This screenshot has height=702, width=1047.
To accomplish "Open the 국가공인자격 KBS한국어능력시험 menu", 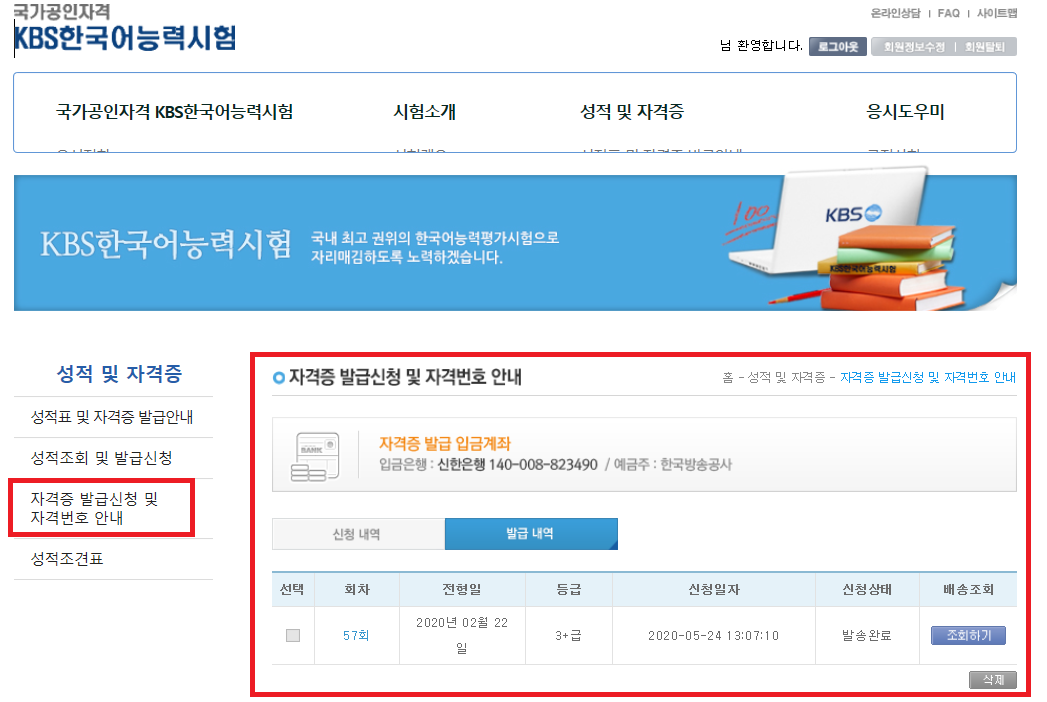I will click(x=174, y=112).
